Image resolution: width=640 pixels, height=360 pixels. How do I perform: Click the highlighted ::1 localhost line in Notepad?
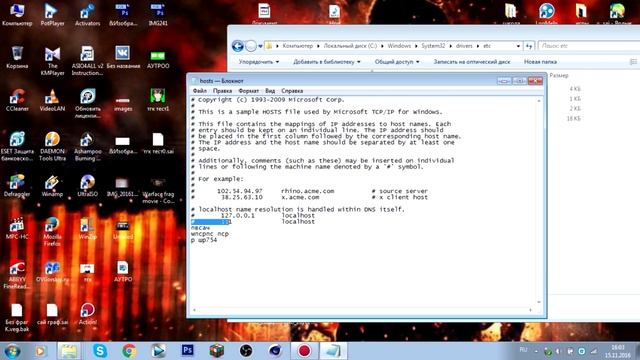point(253,222)
